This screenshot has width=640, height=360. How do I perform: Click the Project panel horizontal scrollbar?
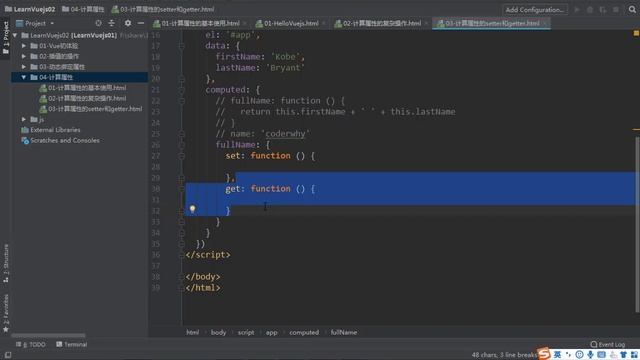48,336
